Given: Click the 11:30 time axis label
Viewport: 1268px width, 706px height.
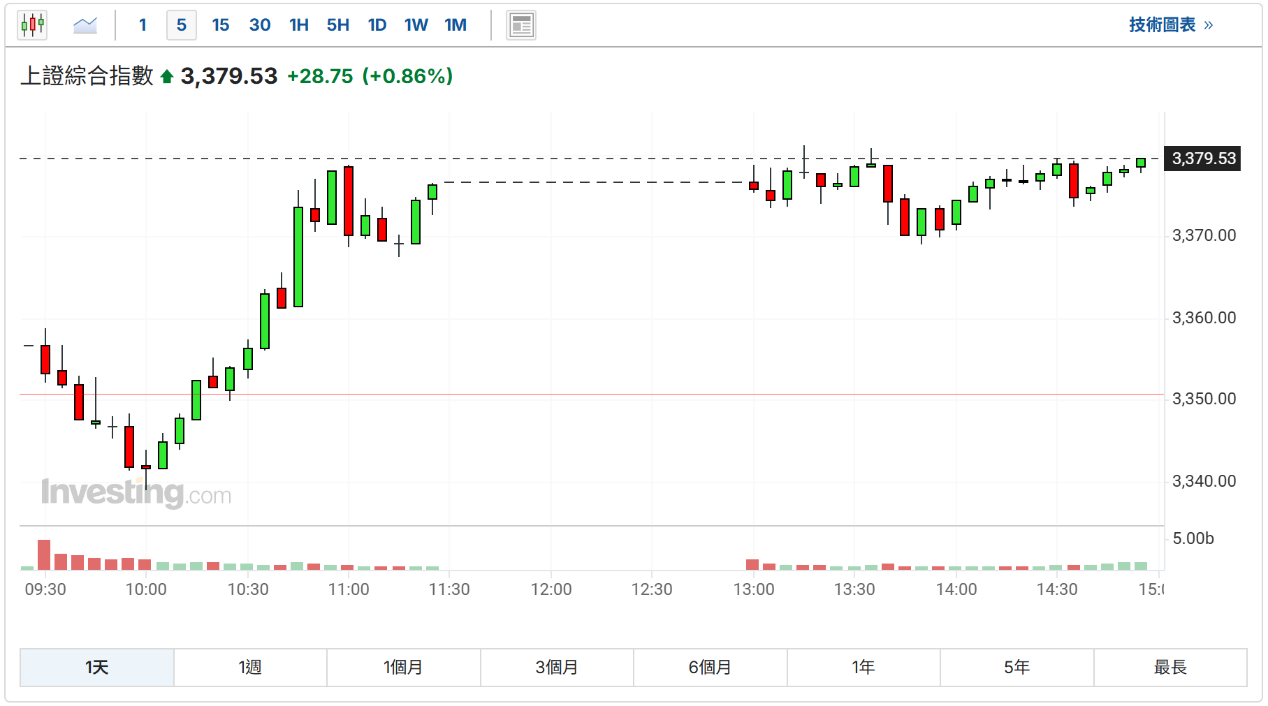Looking at the screenshot, I should [450, 590].
